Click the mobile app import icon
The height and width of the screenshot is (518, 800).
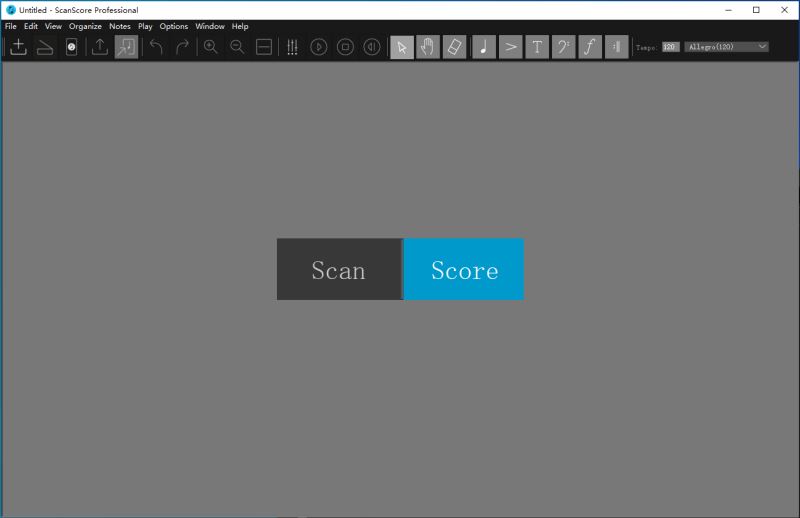coord(71,47)
